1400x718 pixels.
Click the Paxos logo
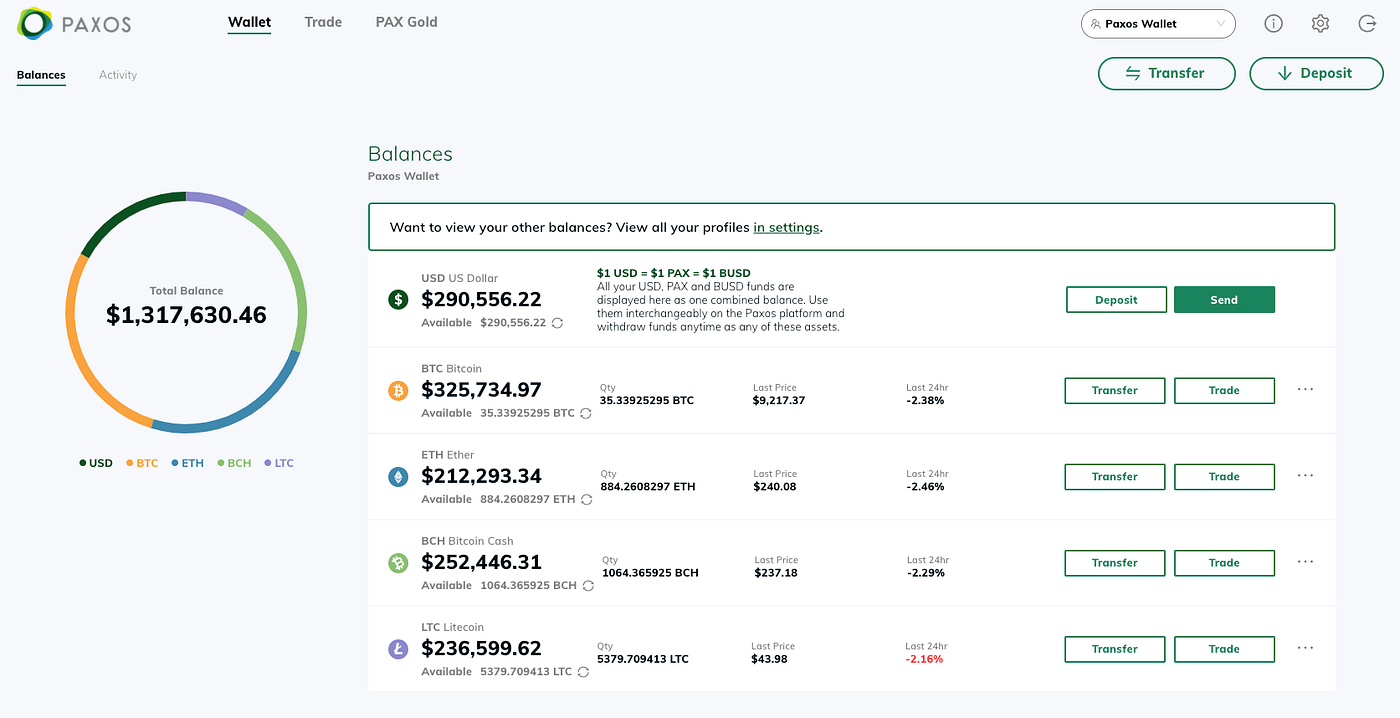tap(74, 23)
